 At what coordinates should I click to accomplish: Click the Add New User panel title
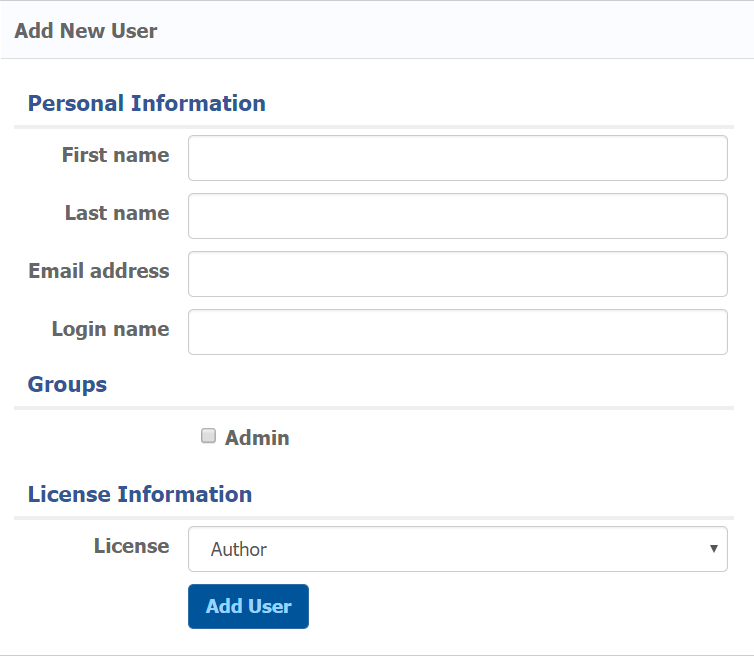pyautogui.click(x=86, y=31)
